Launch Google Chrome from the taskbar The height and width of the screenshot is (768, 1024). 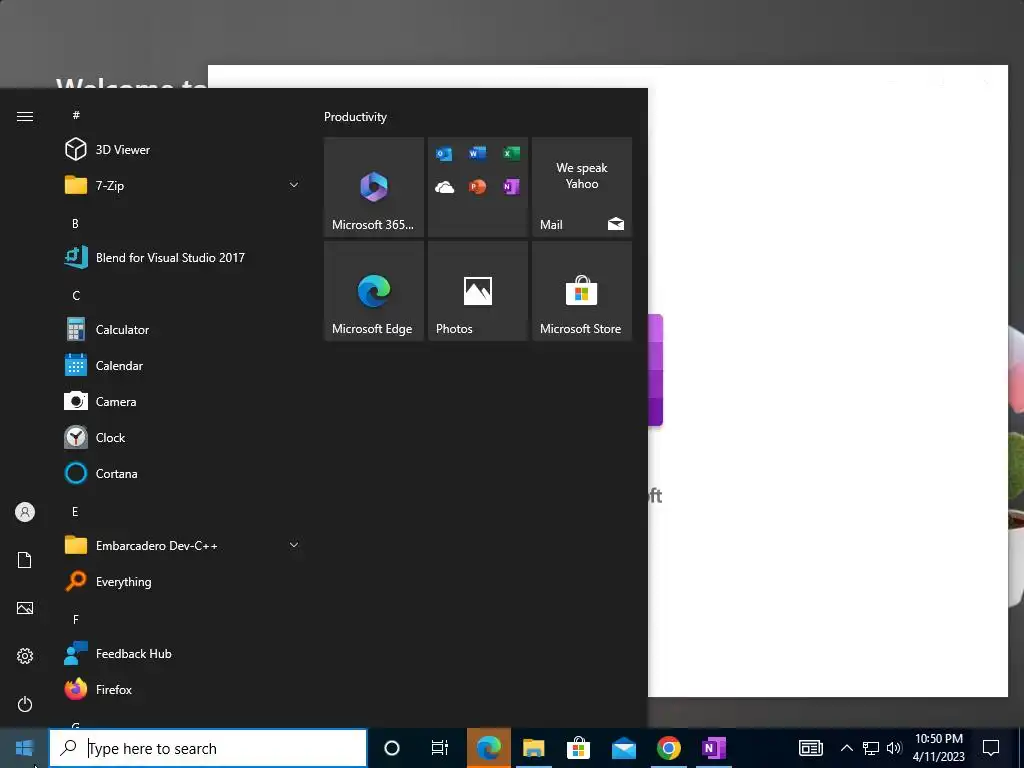click(x=669, y=748)
